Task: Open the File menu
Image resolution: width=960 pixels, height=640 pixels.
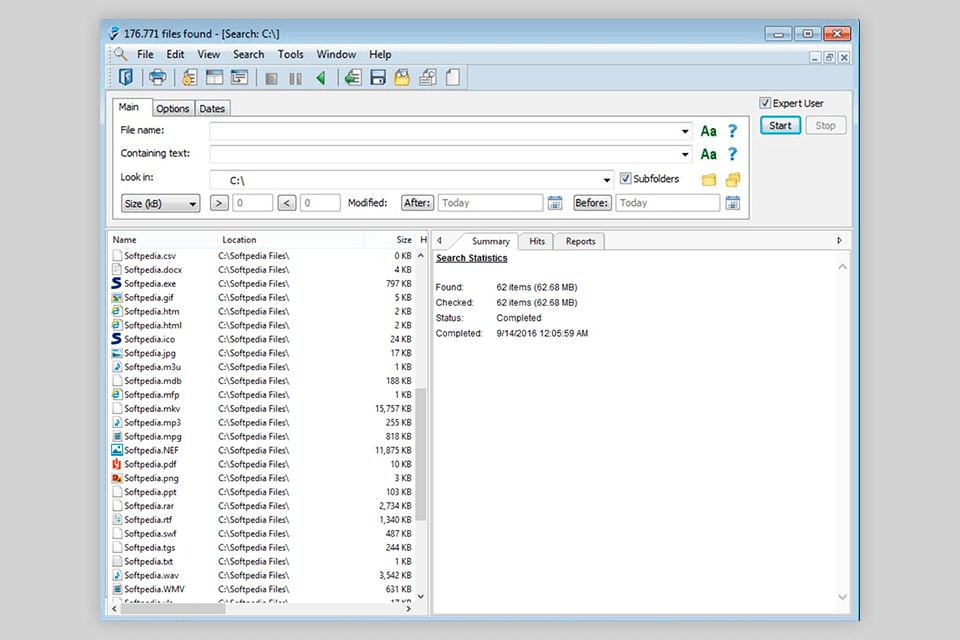Action: 145,55
